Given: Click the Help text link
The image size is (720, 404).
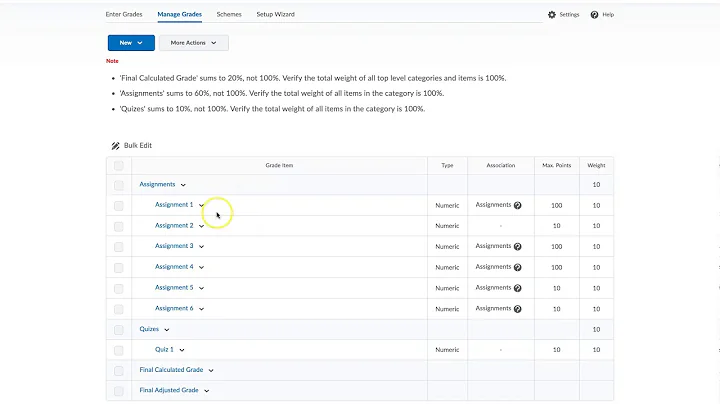Looking at the screenshot, I should point(608,15).
